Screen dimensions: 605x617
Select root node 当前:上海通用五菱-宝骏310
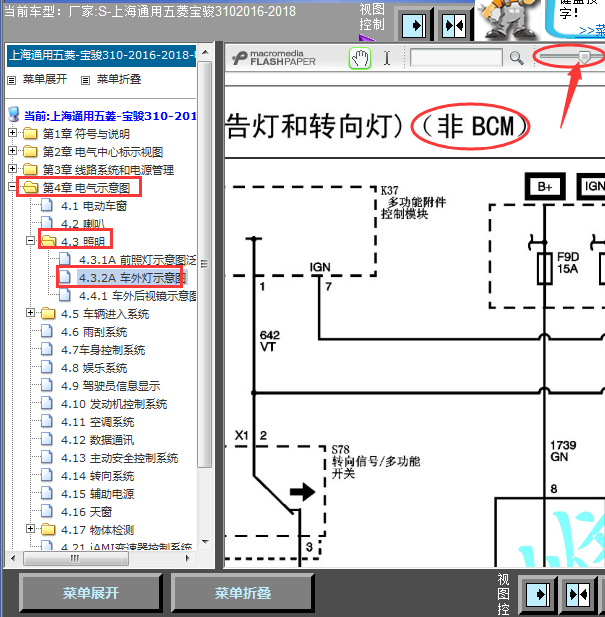[110, 116]
